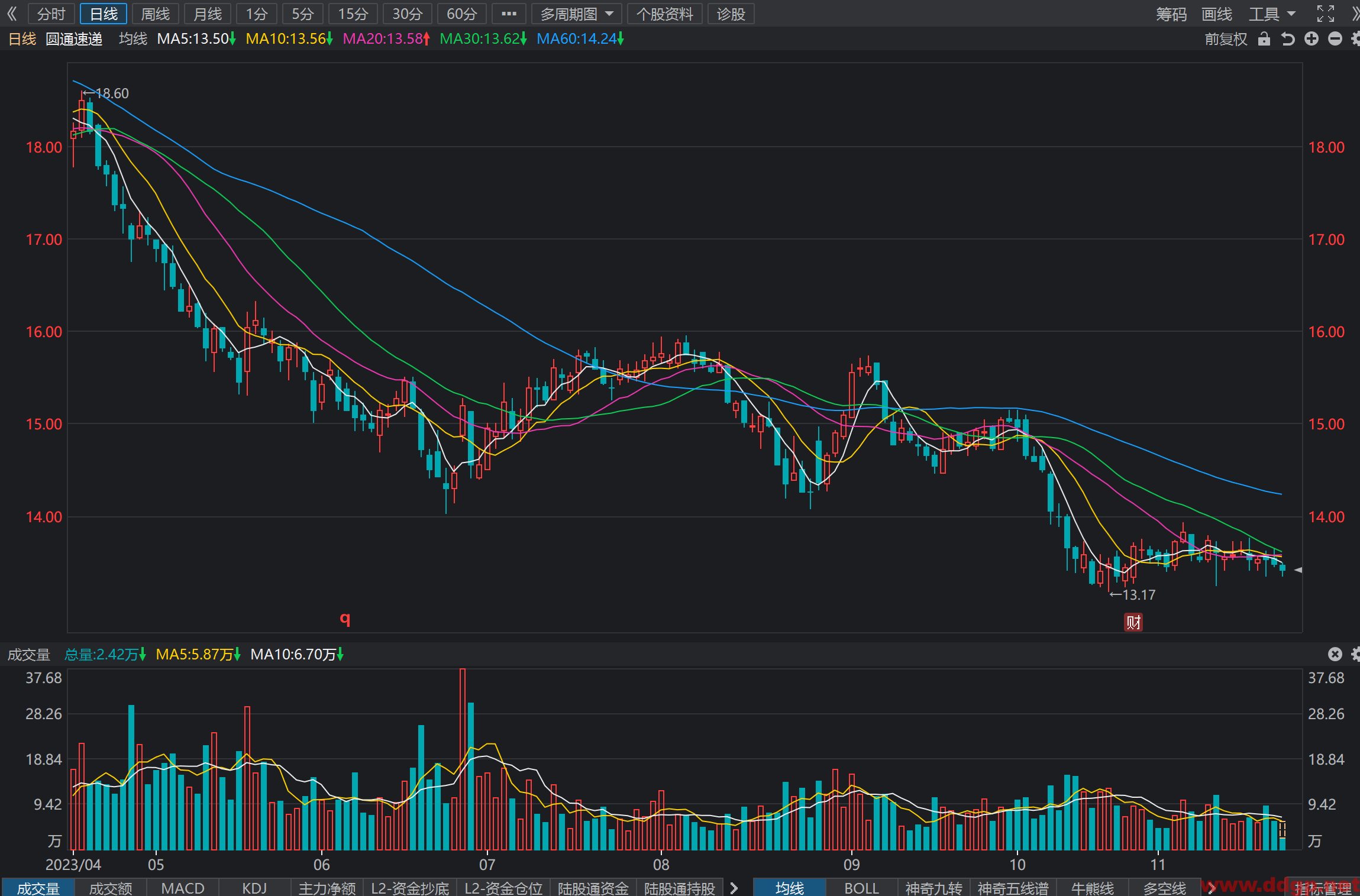The image size is (1360, 896).
Task: Select the 日线 daily chart period
Action: click(x=104, y=14)
